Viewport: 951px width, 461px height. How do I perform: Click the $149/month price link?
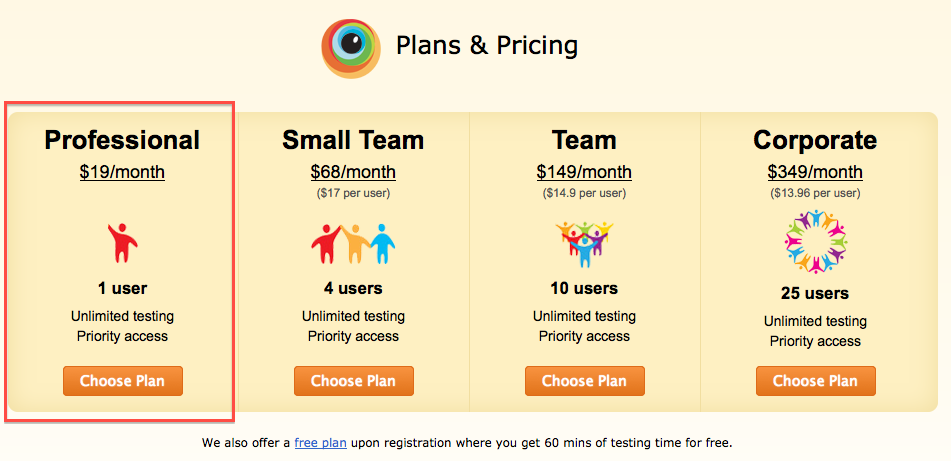point(584,172)
